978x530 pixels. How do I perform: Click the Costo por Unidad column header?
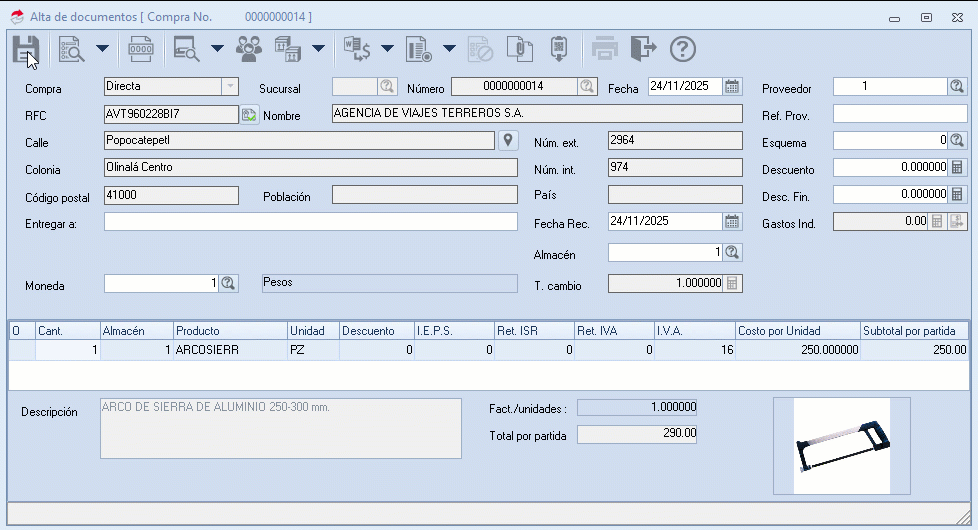(x=796, y=330)
